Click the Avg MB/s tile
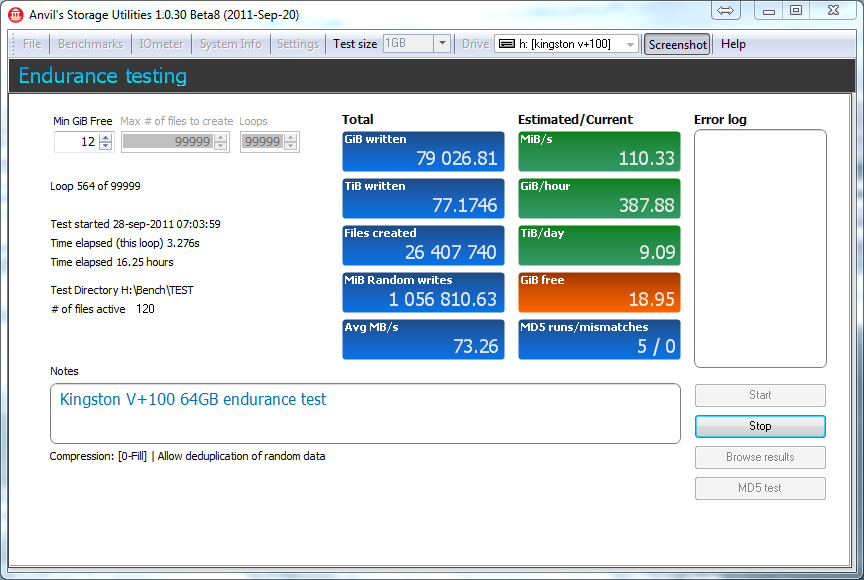Screen dimensions: 864x580 click(x=423, y=339)
